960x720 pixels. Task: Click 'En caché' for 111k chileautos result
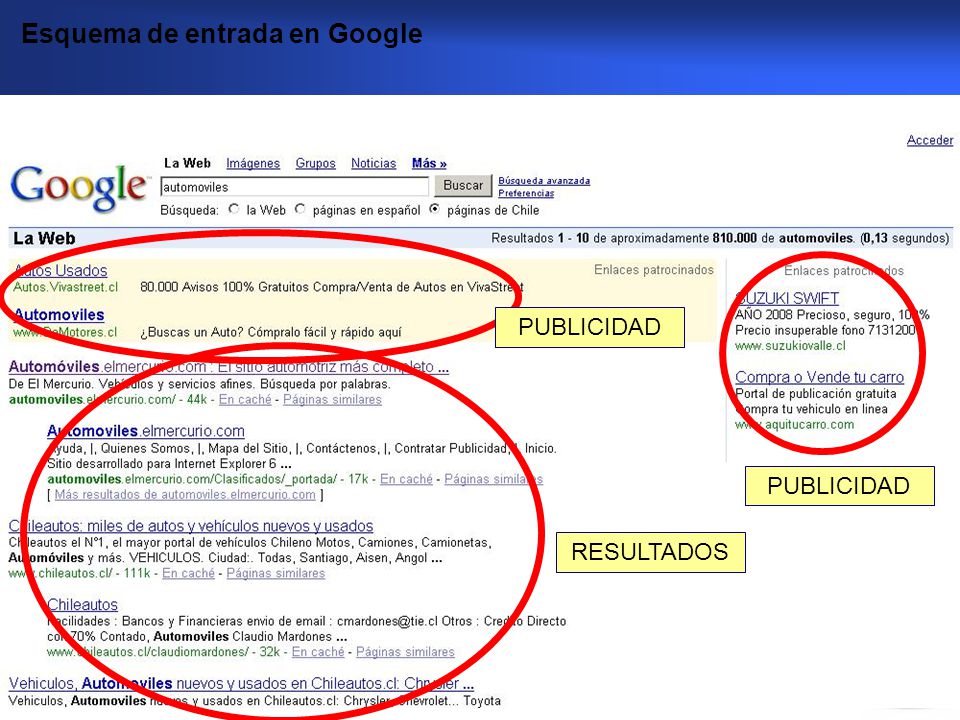[x=189, y=574]
